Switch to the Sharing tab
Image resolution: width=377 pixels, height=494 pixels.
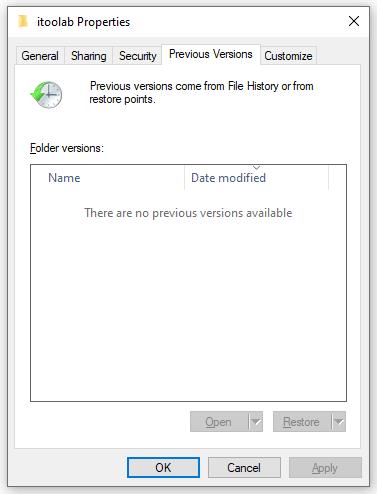(x=89, y=56)
